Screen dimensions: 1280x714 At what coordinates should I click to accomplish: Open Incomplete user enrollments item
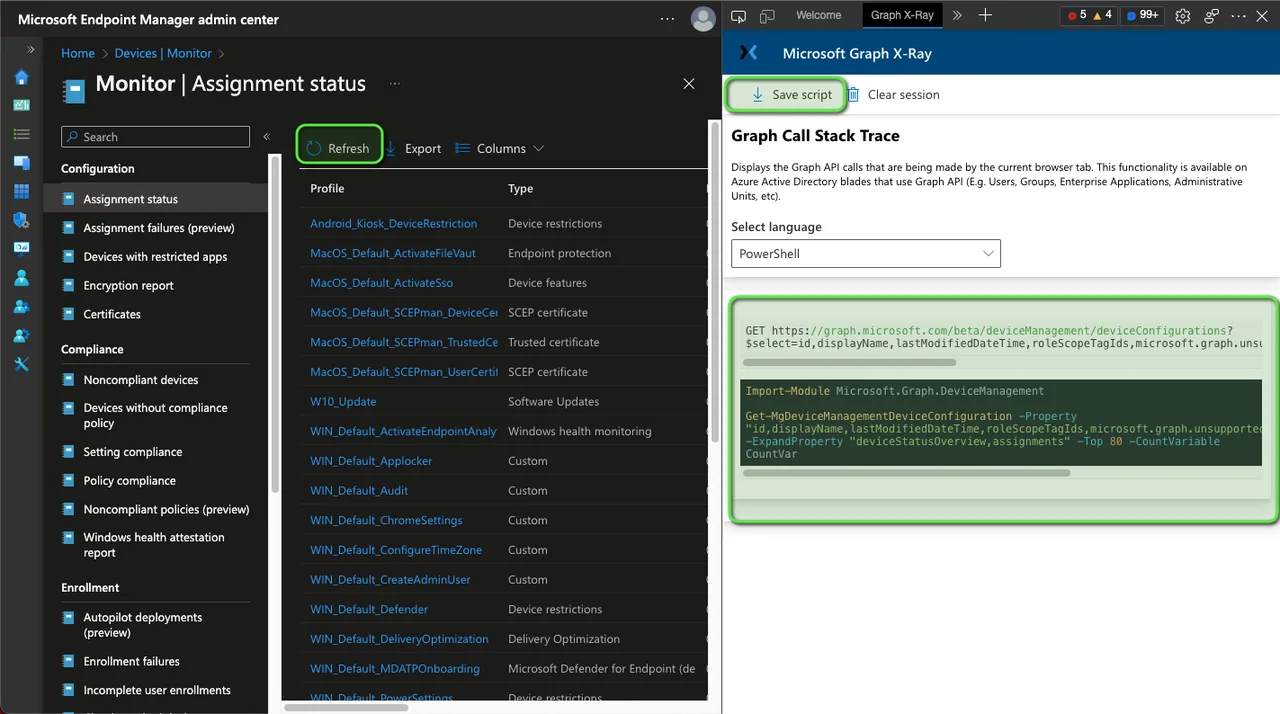(x=156, y=691)
